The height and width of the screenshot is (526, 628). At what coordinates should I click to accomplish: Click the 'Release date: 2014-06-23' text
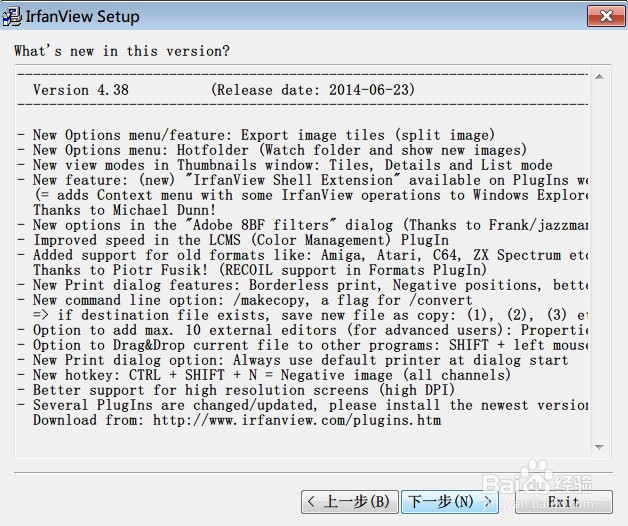[313, 90]
